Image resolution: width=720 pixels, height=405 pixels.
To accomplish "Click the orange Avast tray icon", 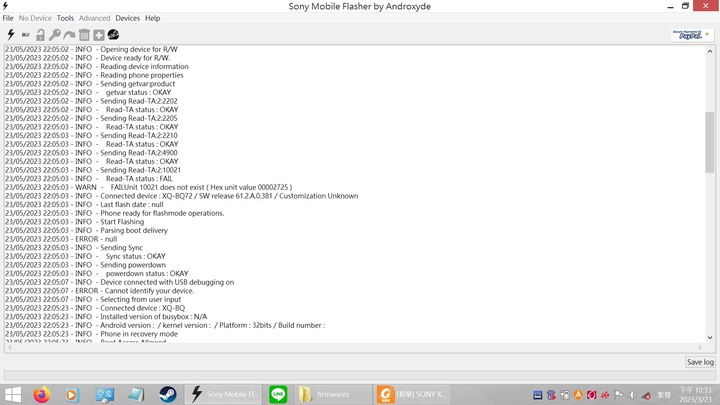I will point(578,395).
